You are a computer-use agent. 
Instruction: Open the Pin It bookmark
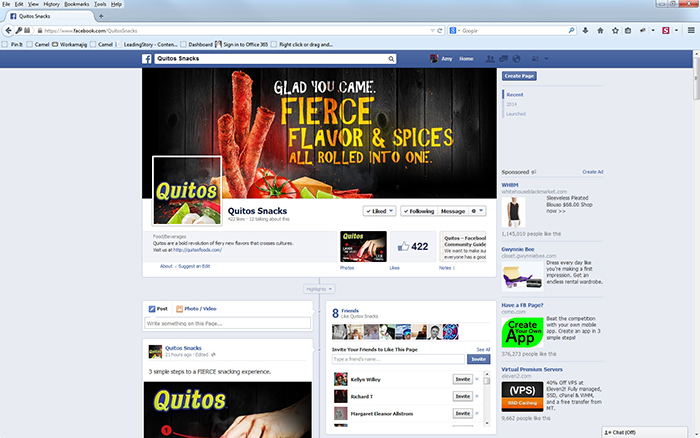click(x=12, y=44)
